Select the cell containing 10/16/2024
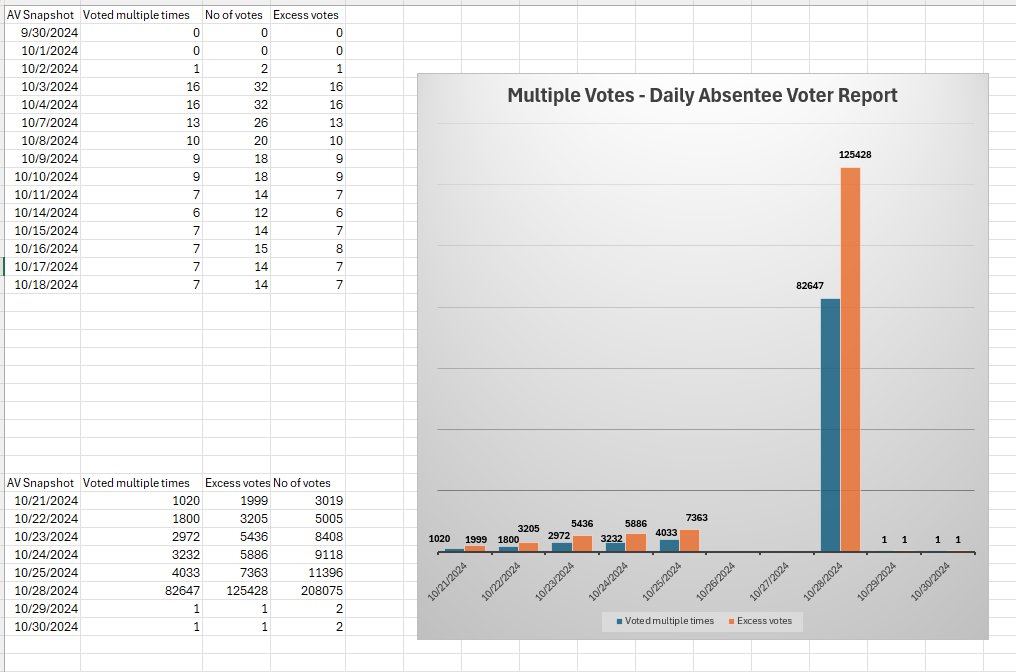The image size is (1016, 672). pos(48,248)
